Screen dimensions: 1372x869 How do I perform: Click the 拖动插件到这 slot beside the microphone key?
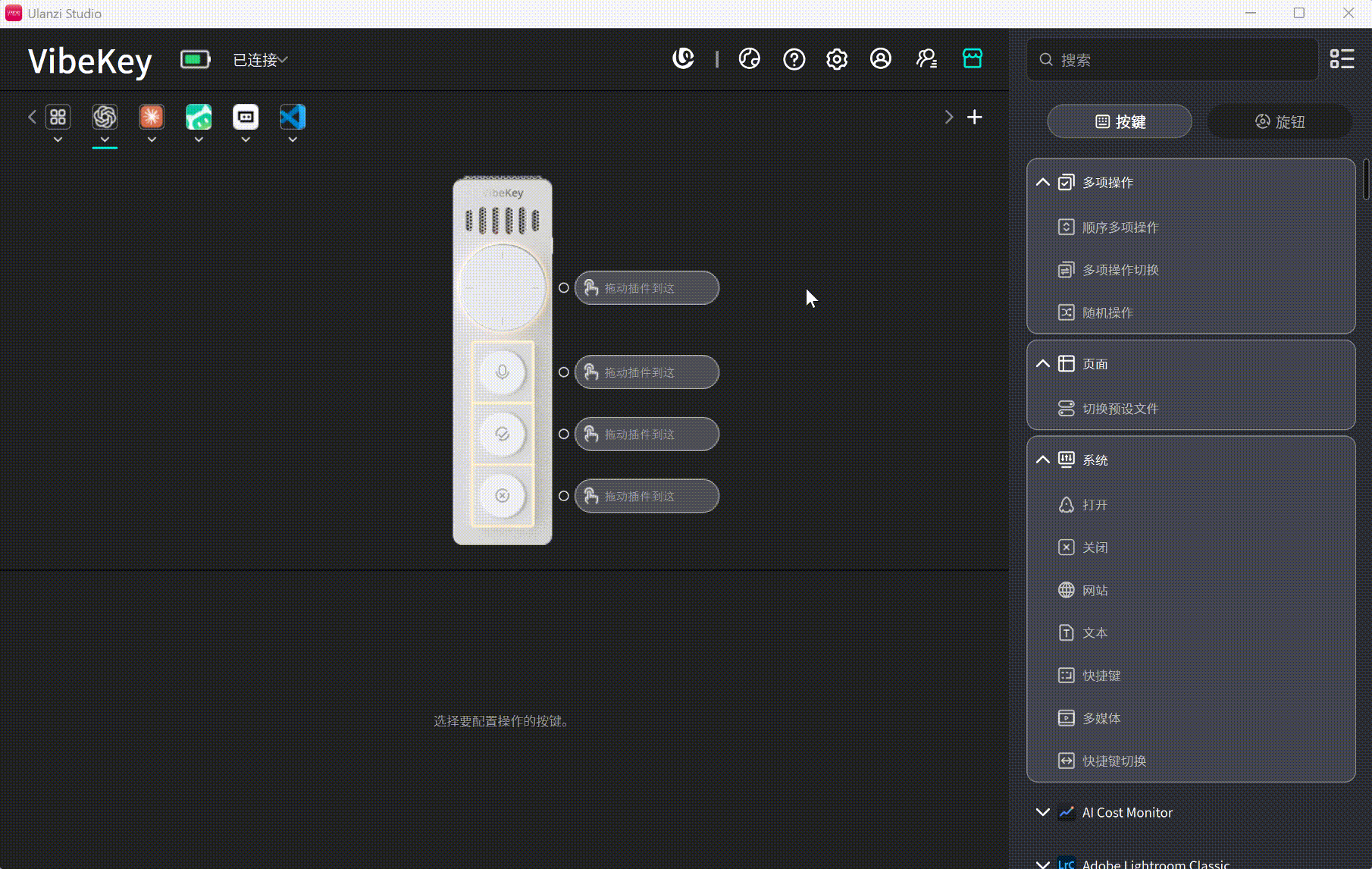[647, 372]
